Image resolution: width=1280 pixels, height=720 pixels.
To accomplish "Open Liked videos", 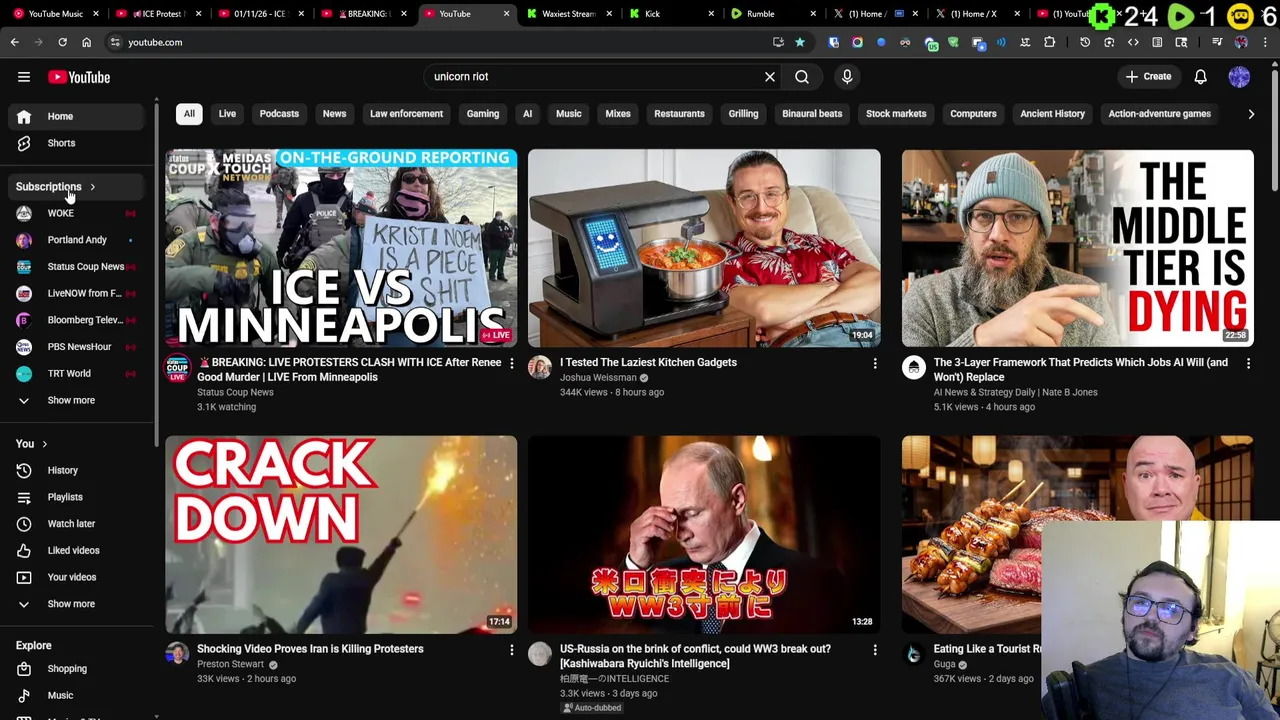I will [x=76, y=550].
